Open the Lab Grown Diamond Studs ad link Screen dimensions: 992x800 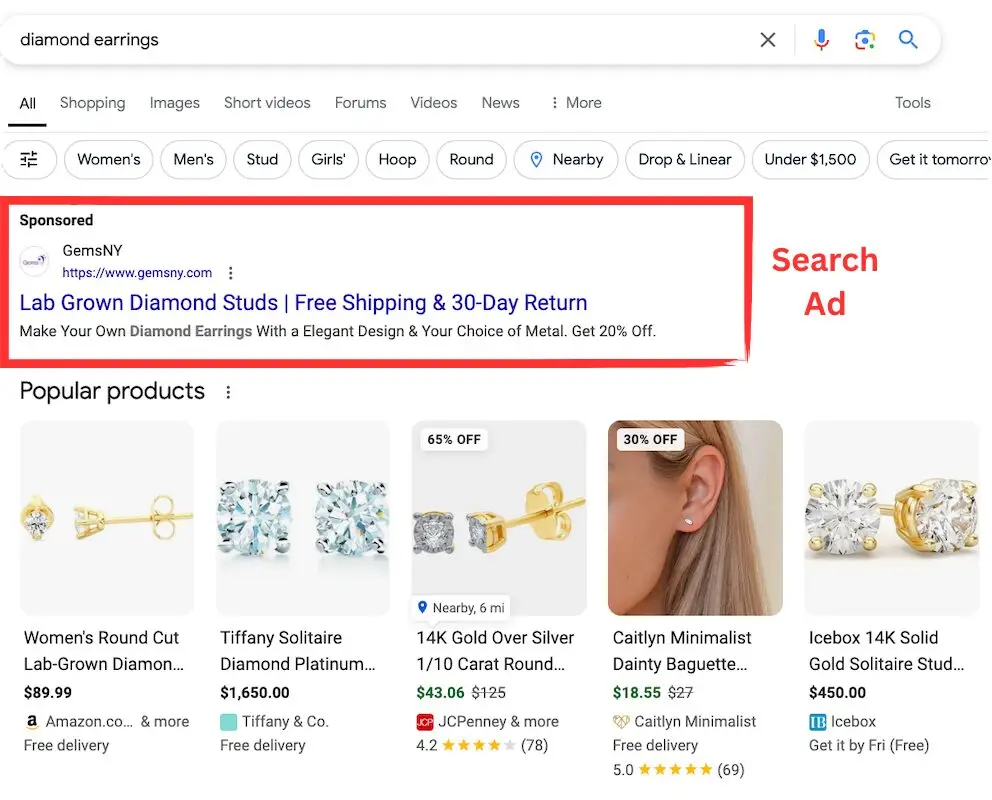(x=303, y=302)
